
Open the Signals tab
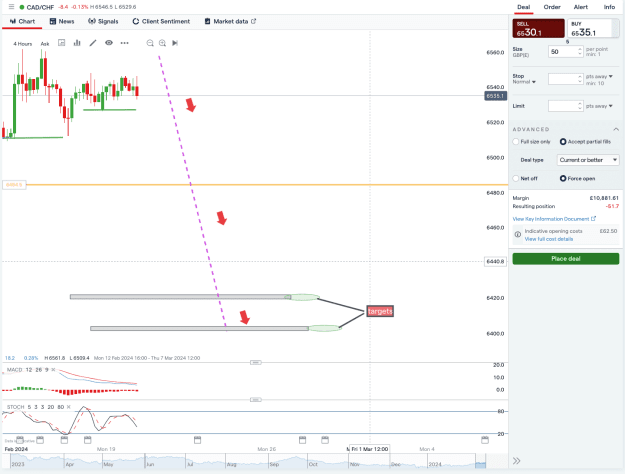103,21
